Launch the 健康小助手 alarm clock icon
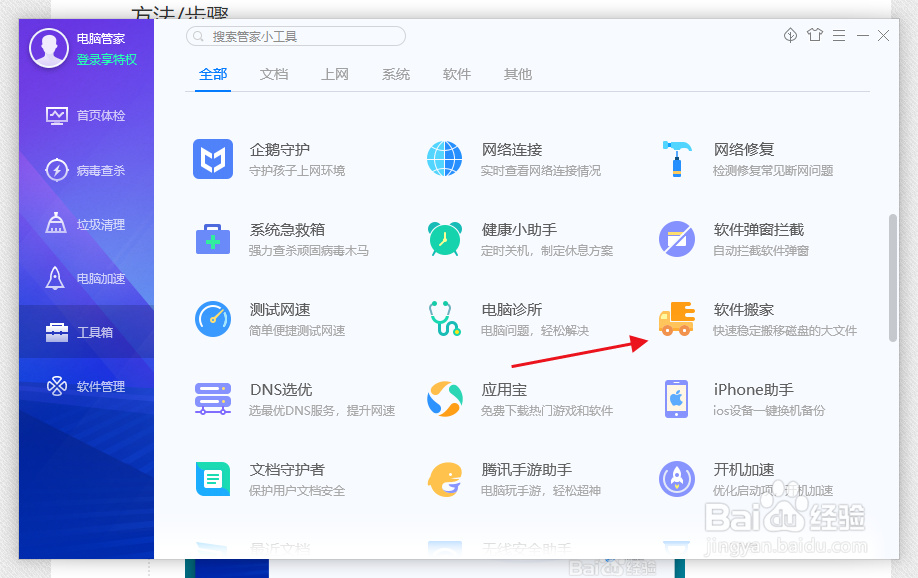 coord(444,238)
